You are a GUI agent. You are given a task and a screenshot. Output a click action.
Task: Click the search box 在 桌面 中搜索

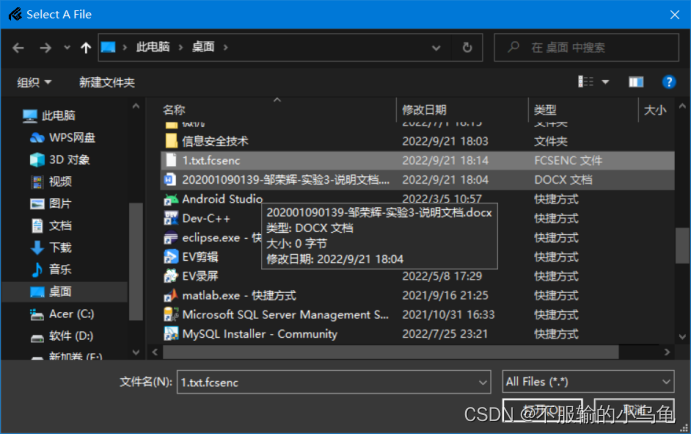pyautogui.click(x=586, y=47)
